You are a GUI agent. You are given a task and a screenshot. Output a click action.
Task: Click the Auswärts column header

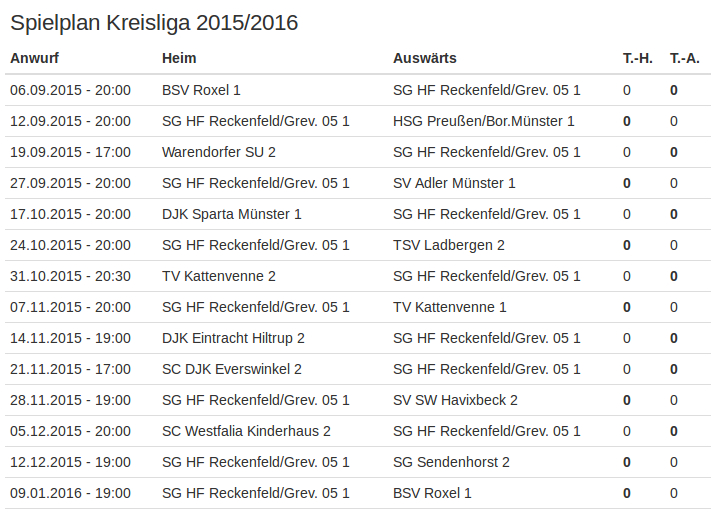click(x=424, y=58)
